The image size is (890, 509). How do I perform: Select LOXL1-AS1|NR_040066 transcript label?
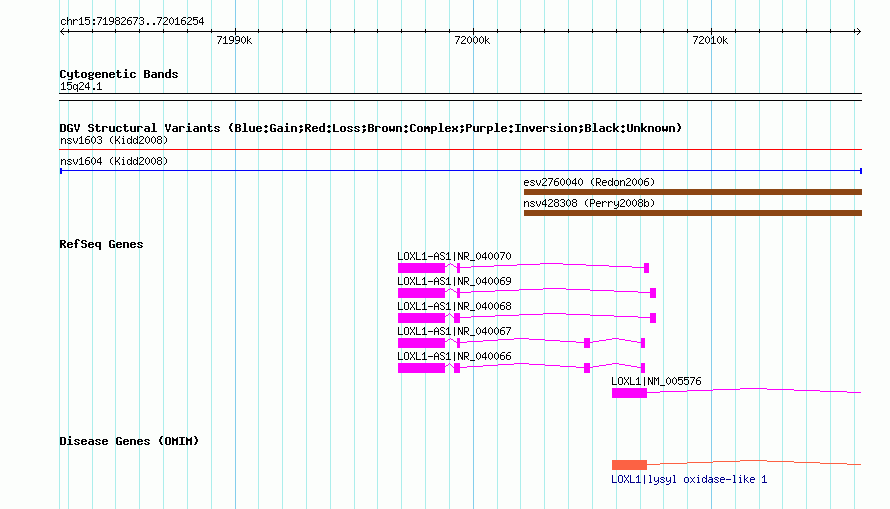pos(454,356)
